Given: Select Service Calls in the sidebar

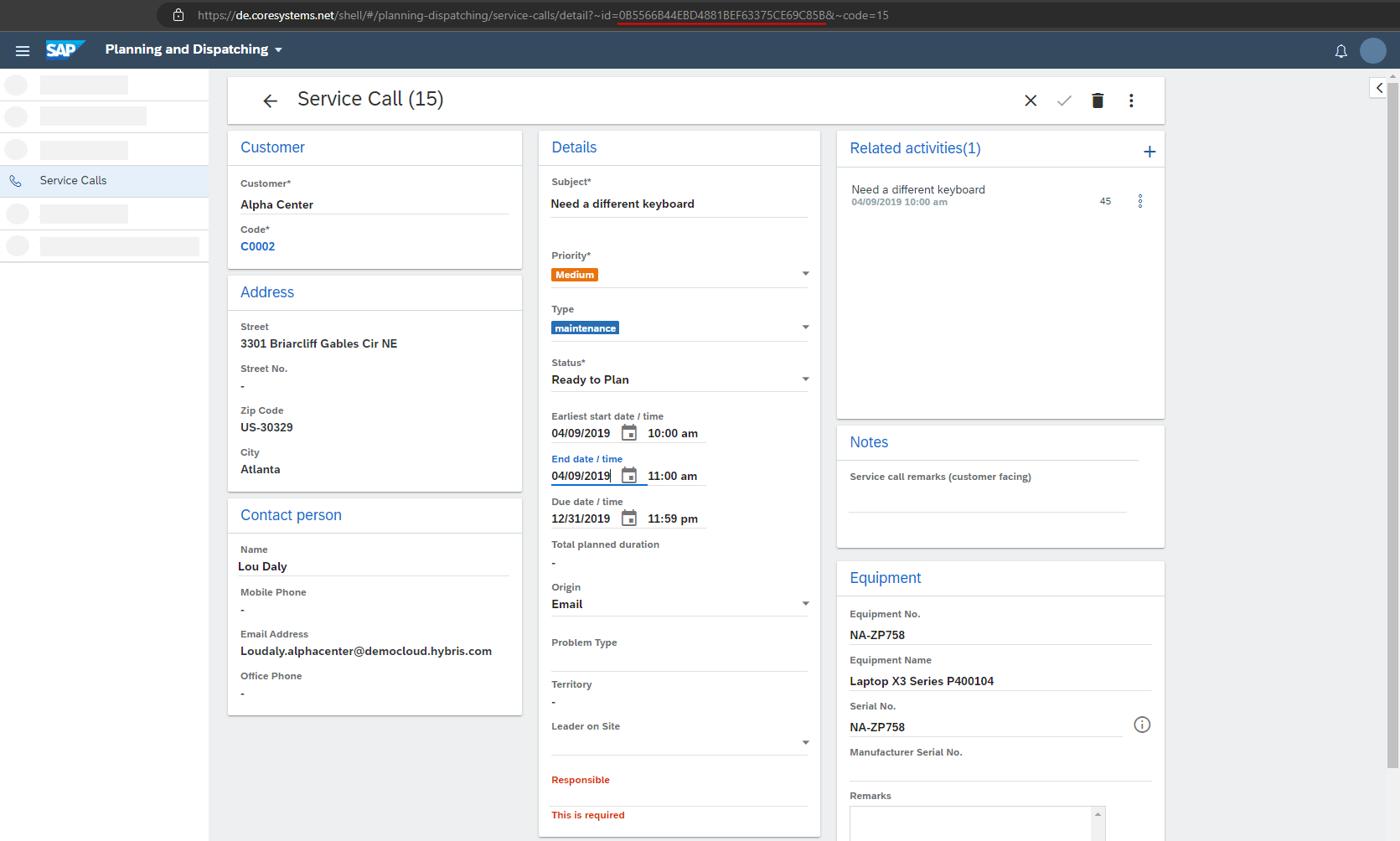Looking at the screenshot, I should click(104, 181).
